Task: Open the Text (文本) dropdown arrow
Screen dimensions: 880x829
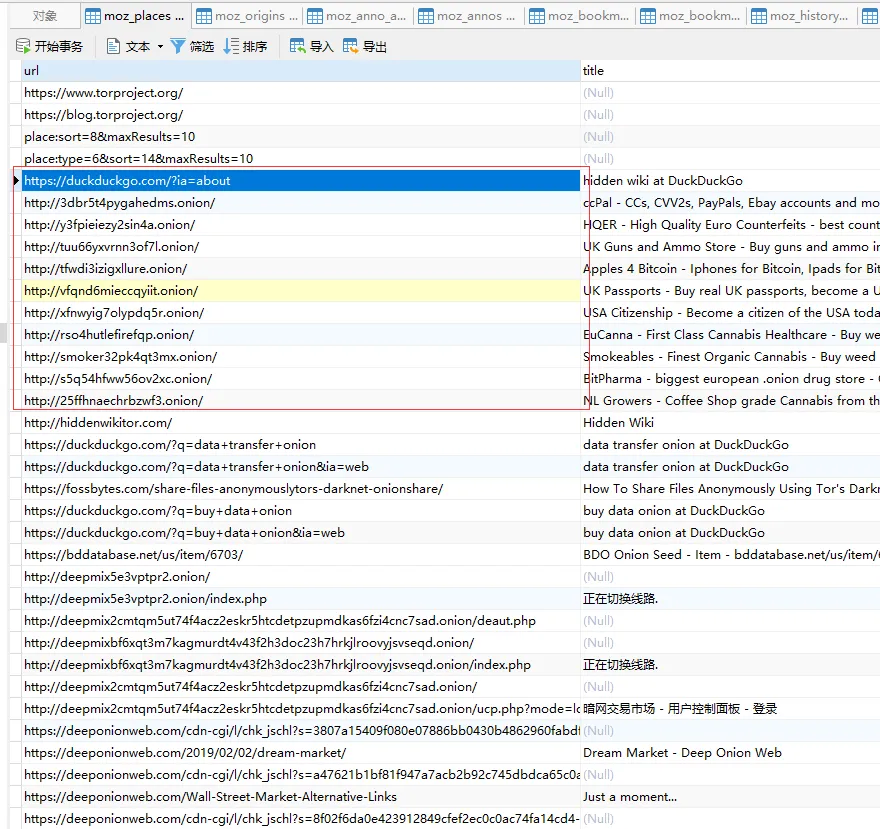Action: [x=161, y=47]
